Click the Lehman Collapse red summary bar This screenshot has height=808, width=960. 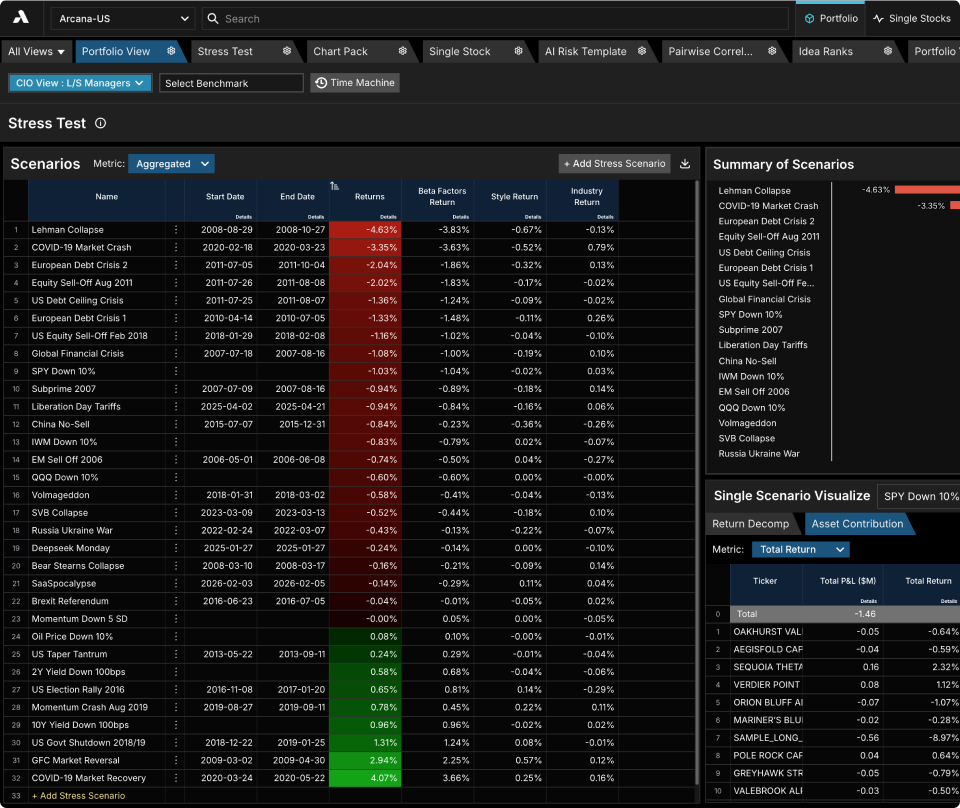927,190
